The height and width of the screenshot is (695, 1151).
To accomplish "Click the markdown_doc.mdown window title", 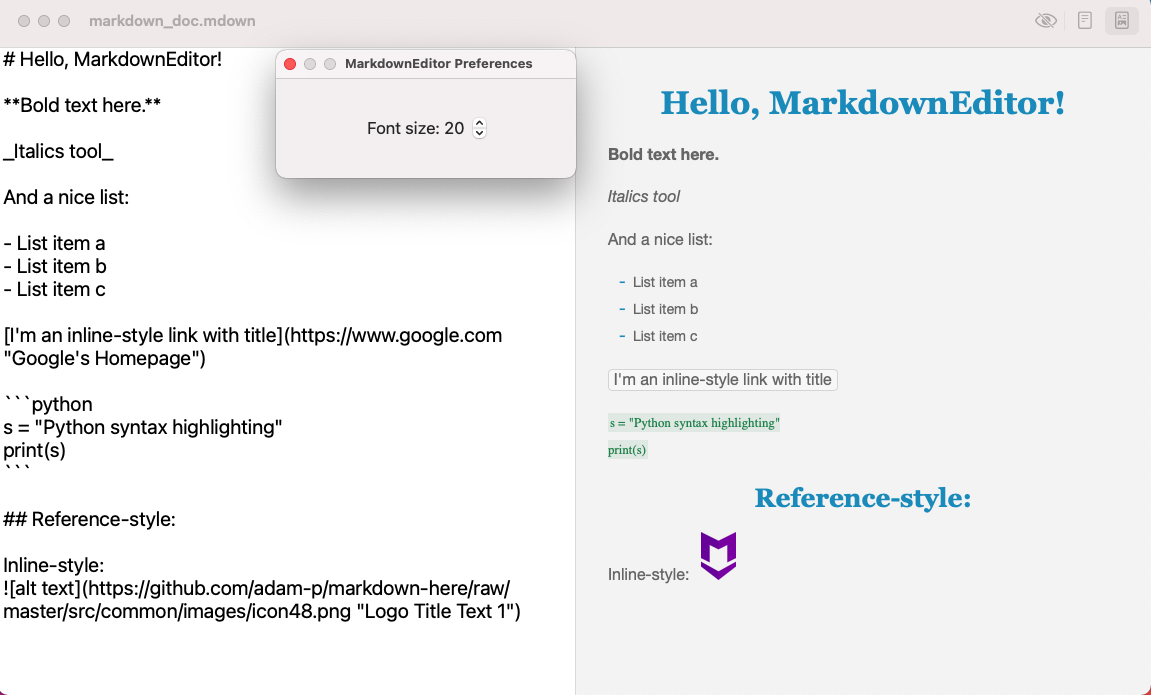I will coord(173,21).
